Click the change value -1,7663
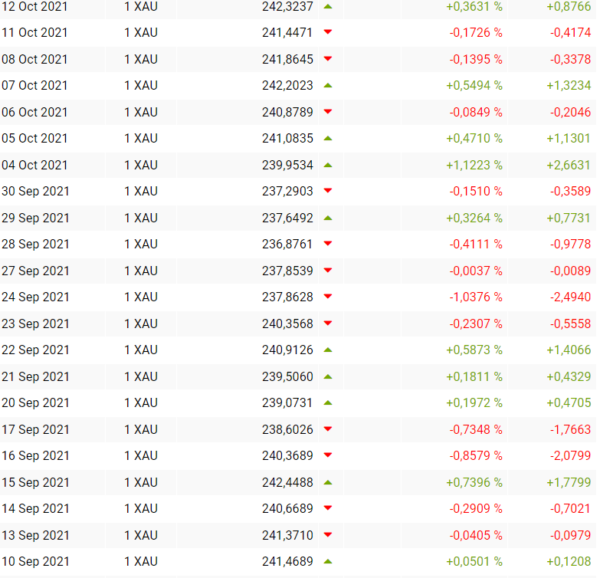600x578 pixels. click(x=570, y=430)
